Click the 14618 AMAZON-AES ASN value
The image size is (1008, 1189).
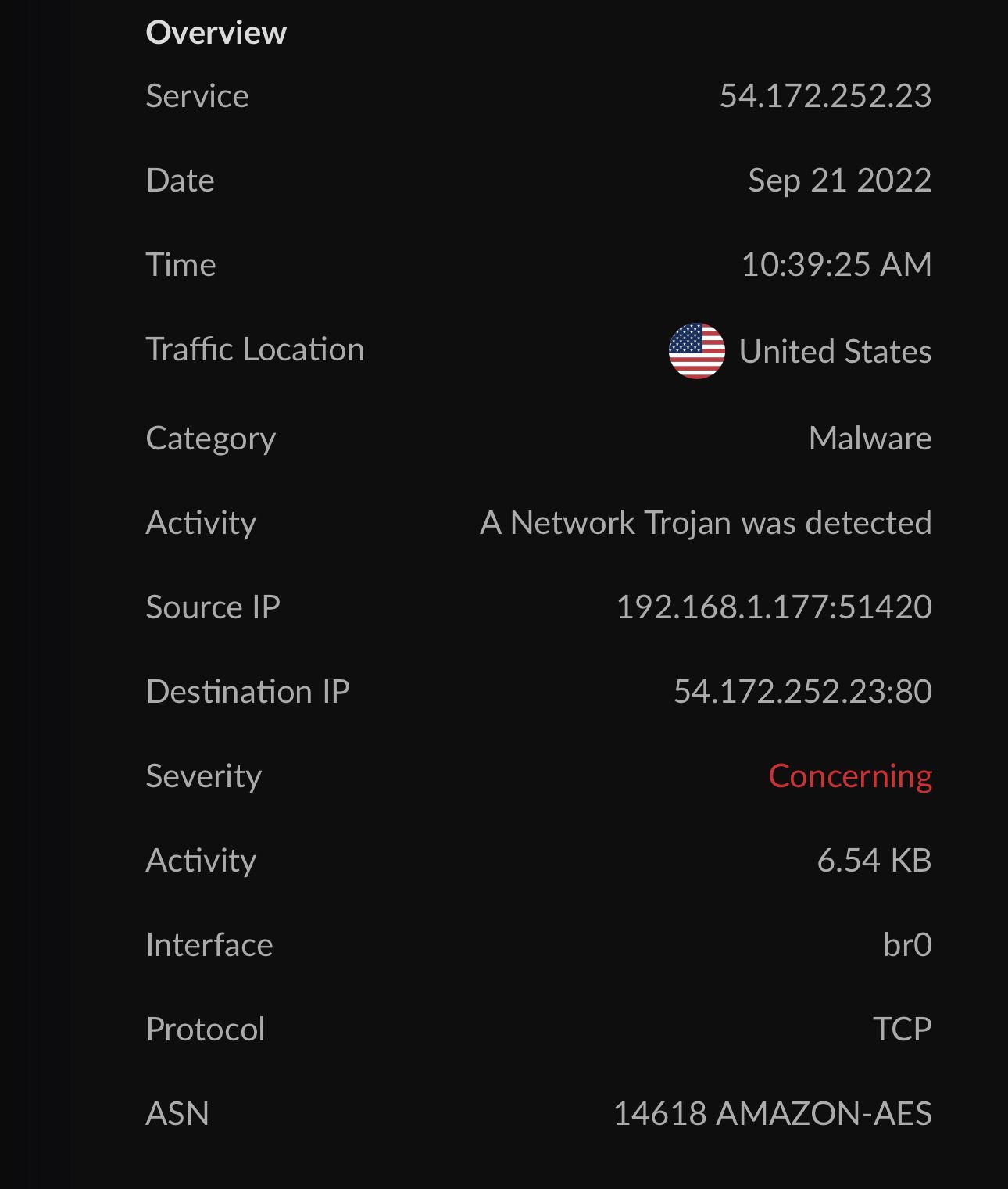[x=771, y=1114]
